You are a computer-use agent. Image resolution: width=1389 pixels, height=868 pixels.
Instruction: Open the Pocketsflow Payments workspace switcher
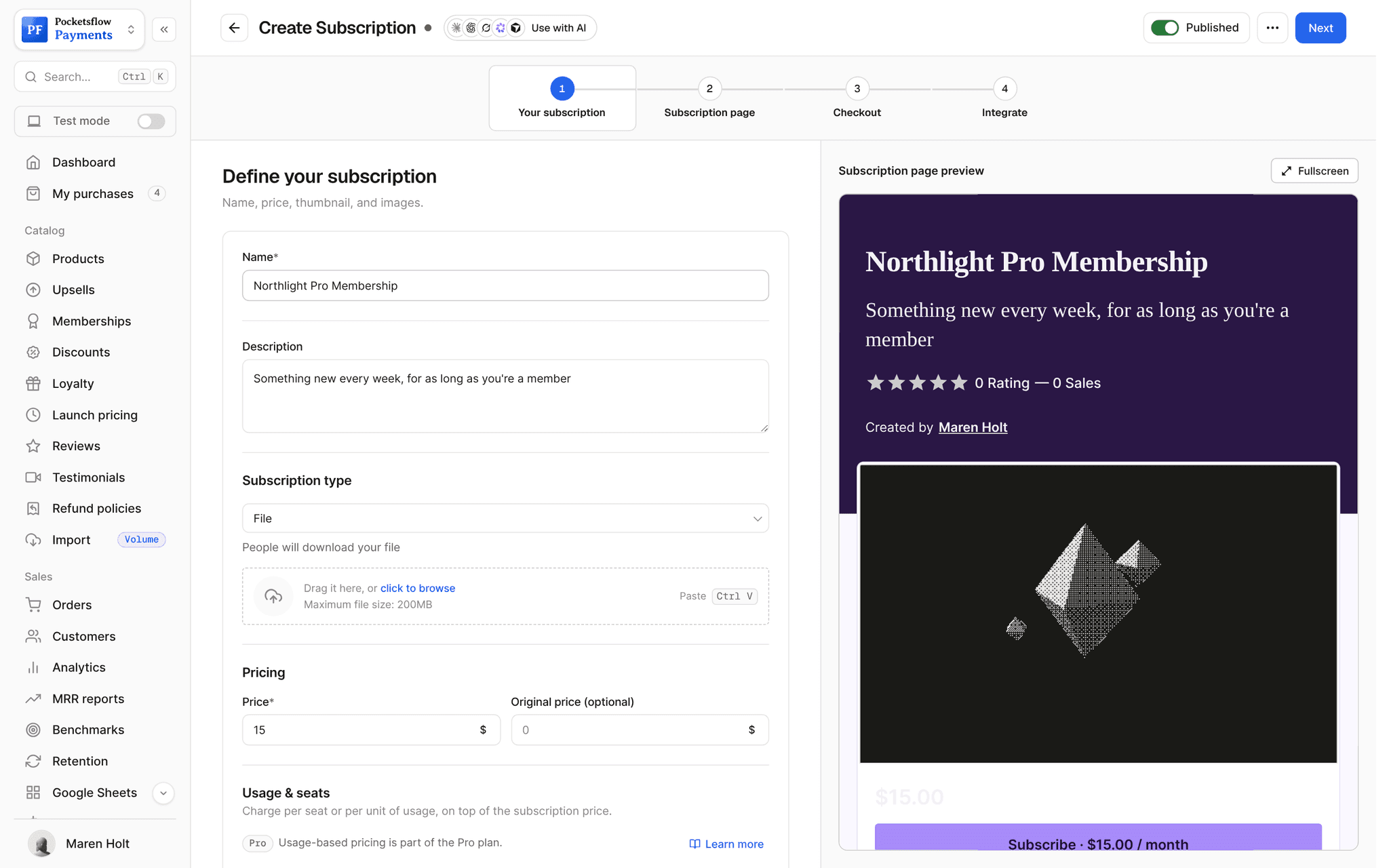[79, 29]
